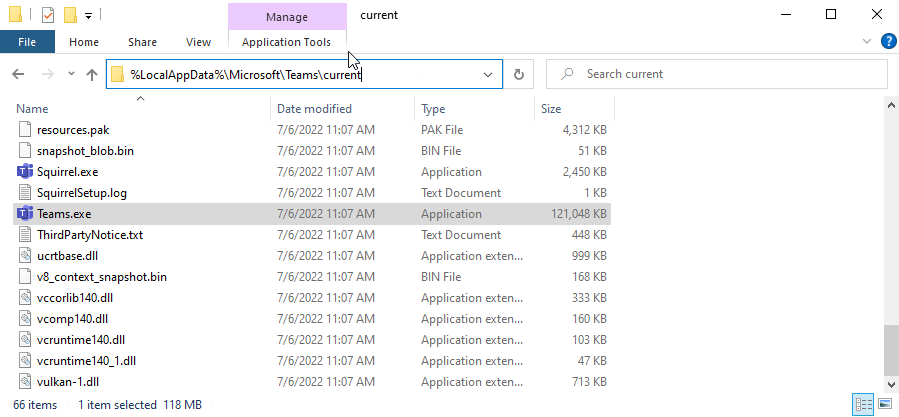Sort files by the Name column
Viewport: 899px width, 417px height.
[140, 108]
